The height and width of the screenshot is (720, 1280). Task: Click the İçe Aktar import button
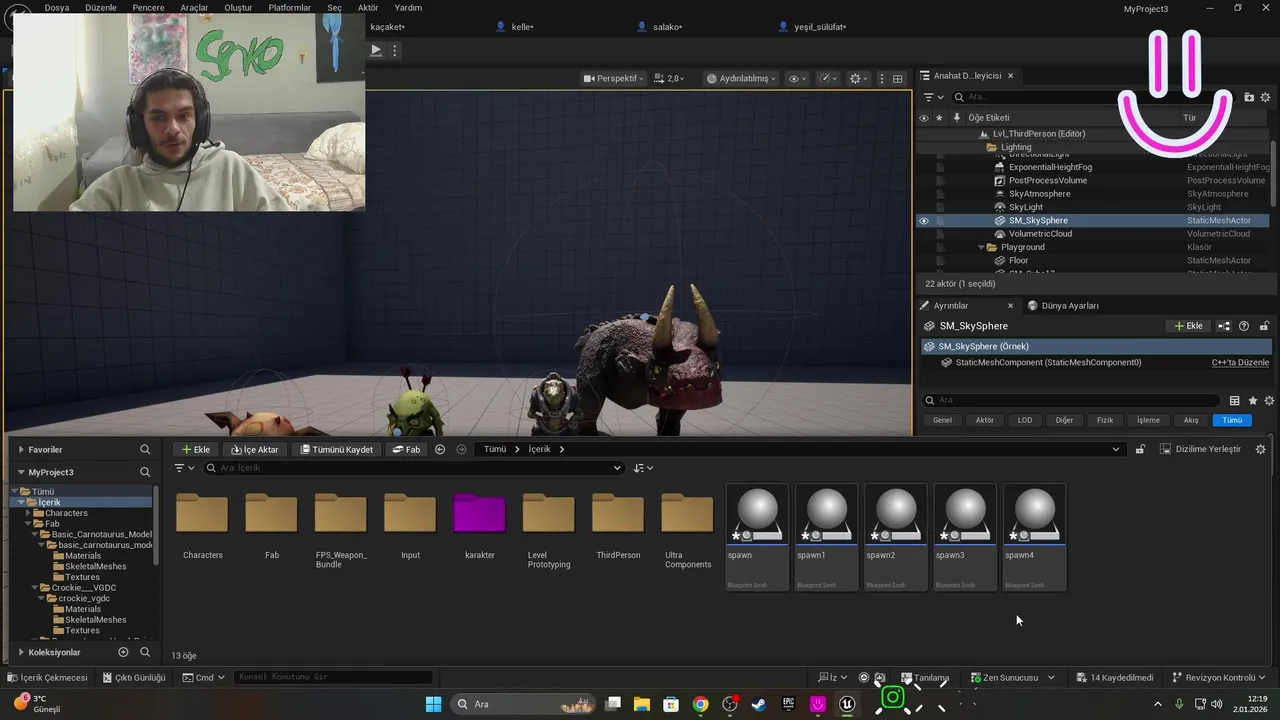click(x=255, y=450)
